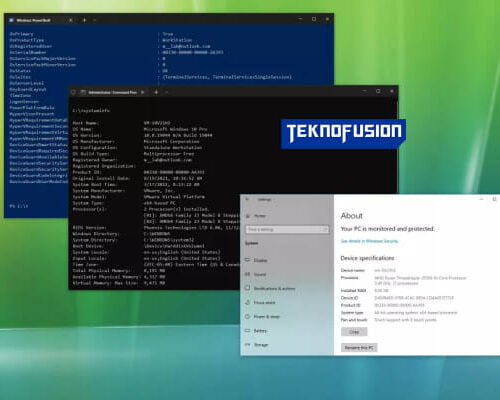
Task: Click the Notifications icon in sidebar
Action: [248, 288]
